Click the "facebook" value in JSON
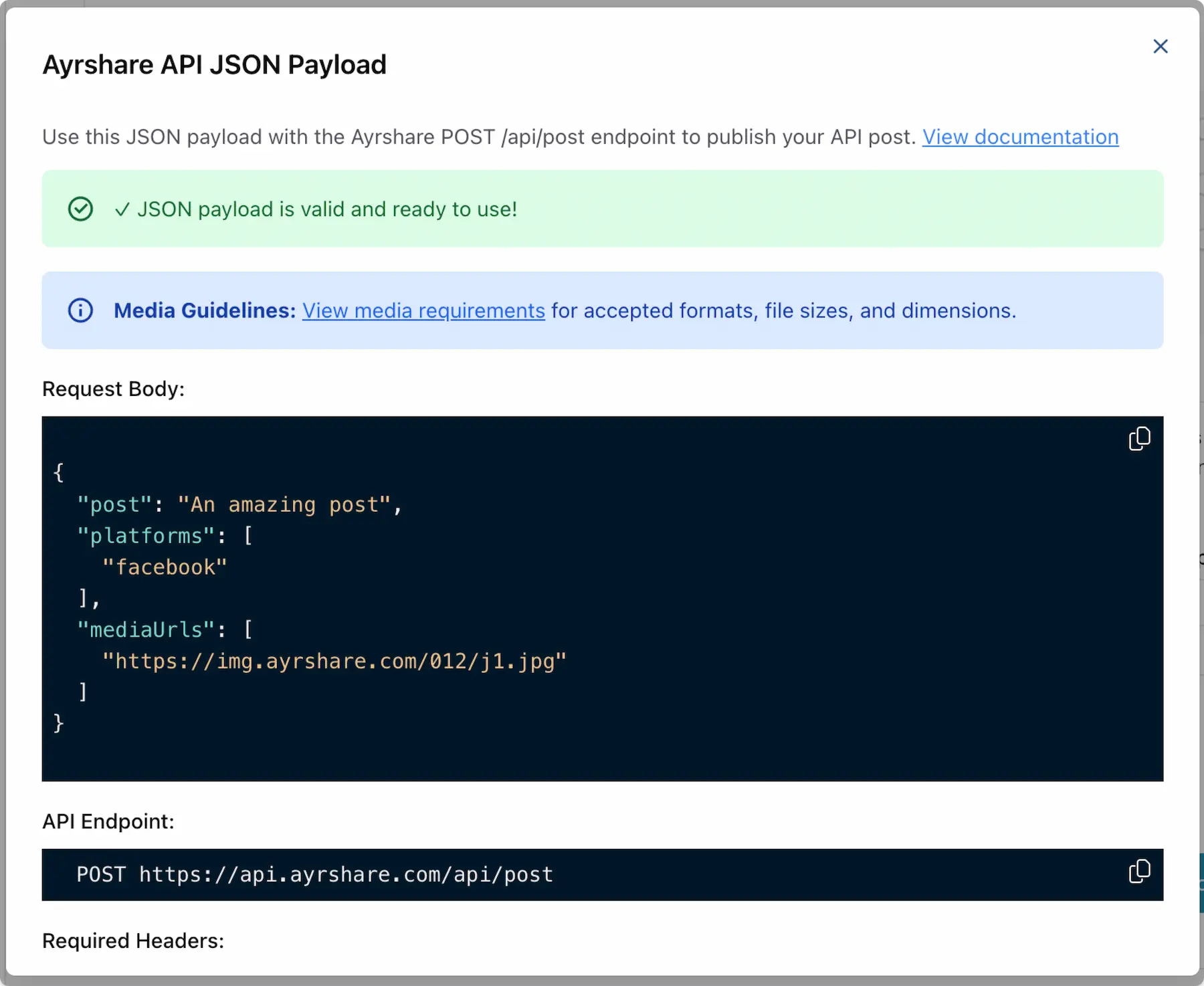 coord(165,567)
